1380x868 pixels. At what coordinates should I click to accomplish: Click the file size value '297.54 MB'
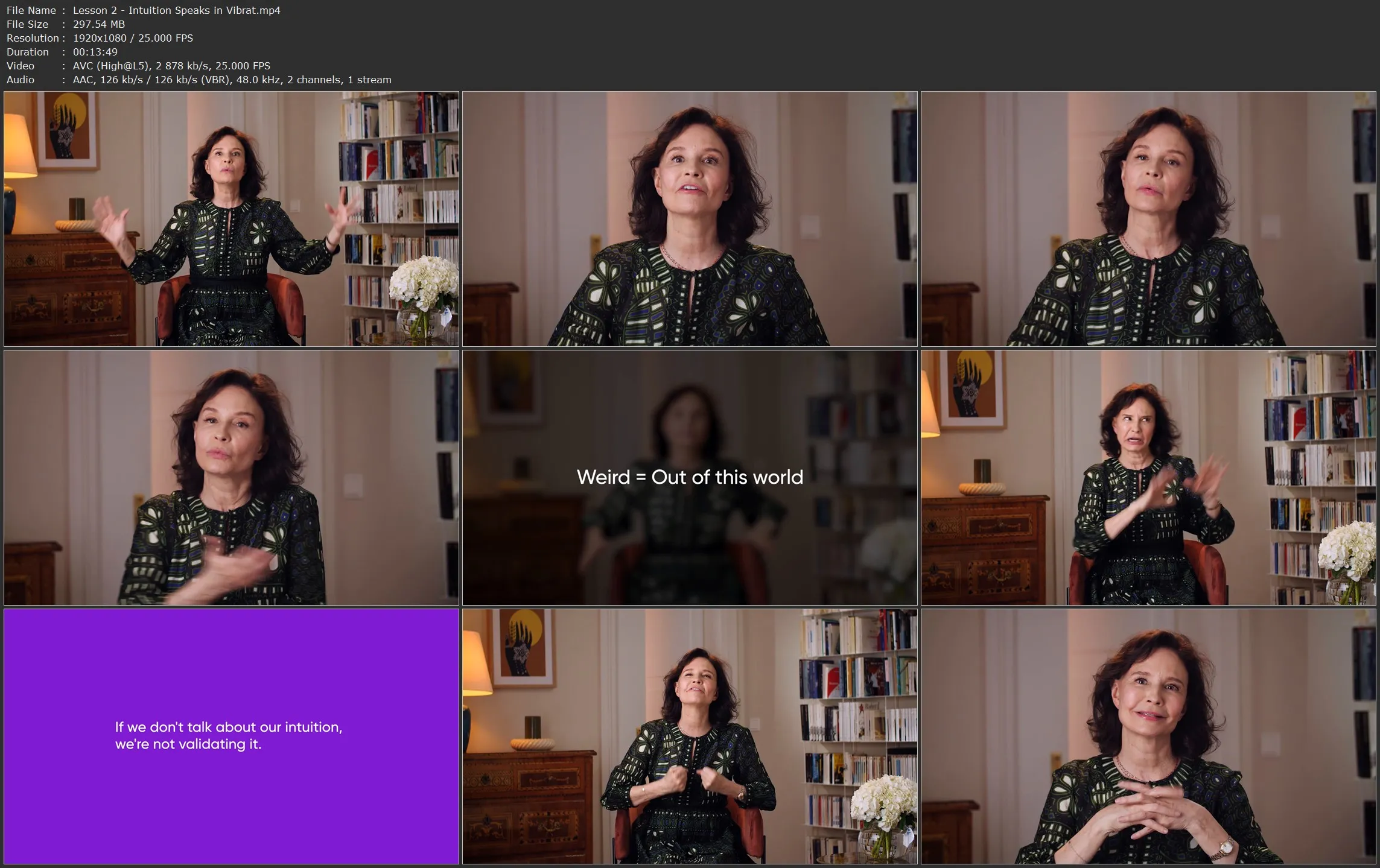(x=99, y=24)
